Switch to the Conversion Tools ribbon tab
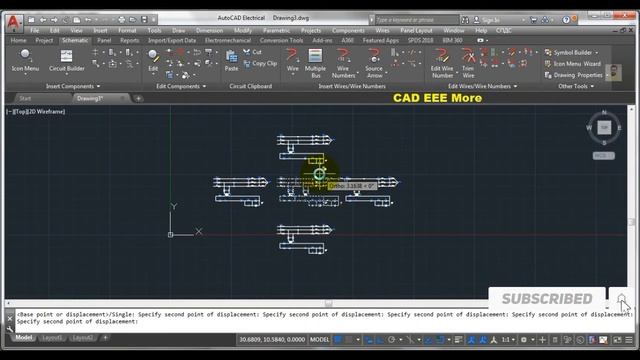Screen dimensions: 640x360 tap(281, 40)
